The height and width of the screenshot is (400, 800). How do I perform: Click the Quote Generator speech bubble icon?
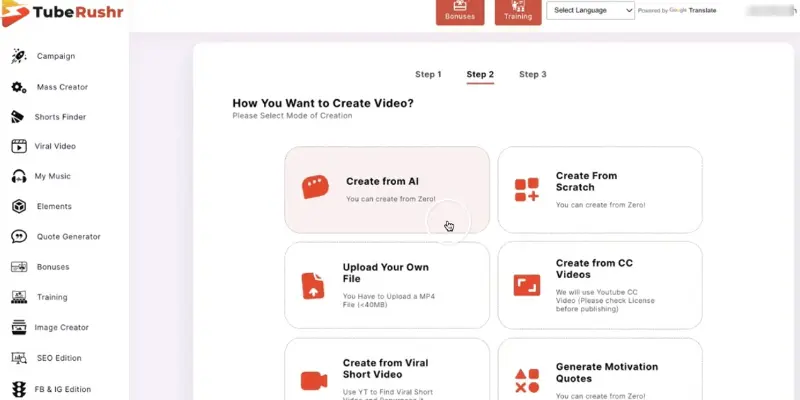tap(19, 237)
